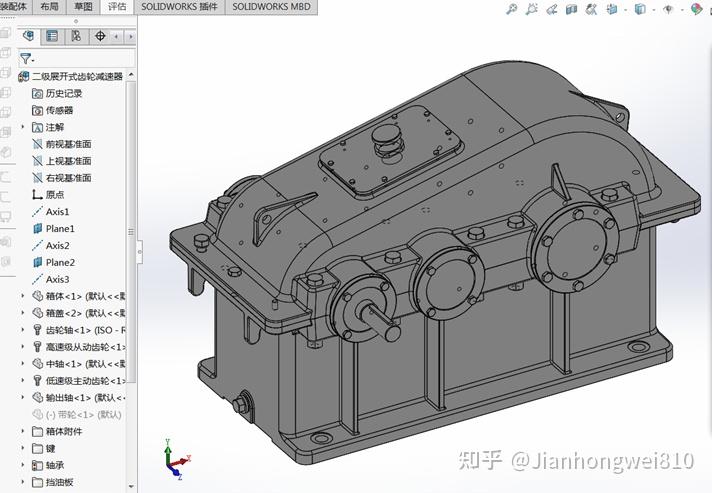Click the X axis of the triad

[x=181, y=461]
